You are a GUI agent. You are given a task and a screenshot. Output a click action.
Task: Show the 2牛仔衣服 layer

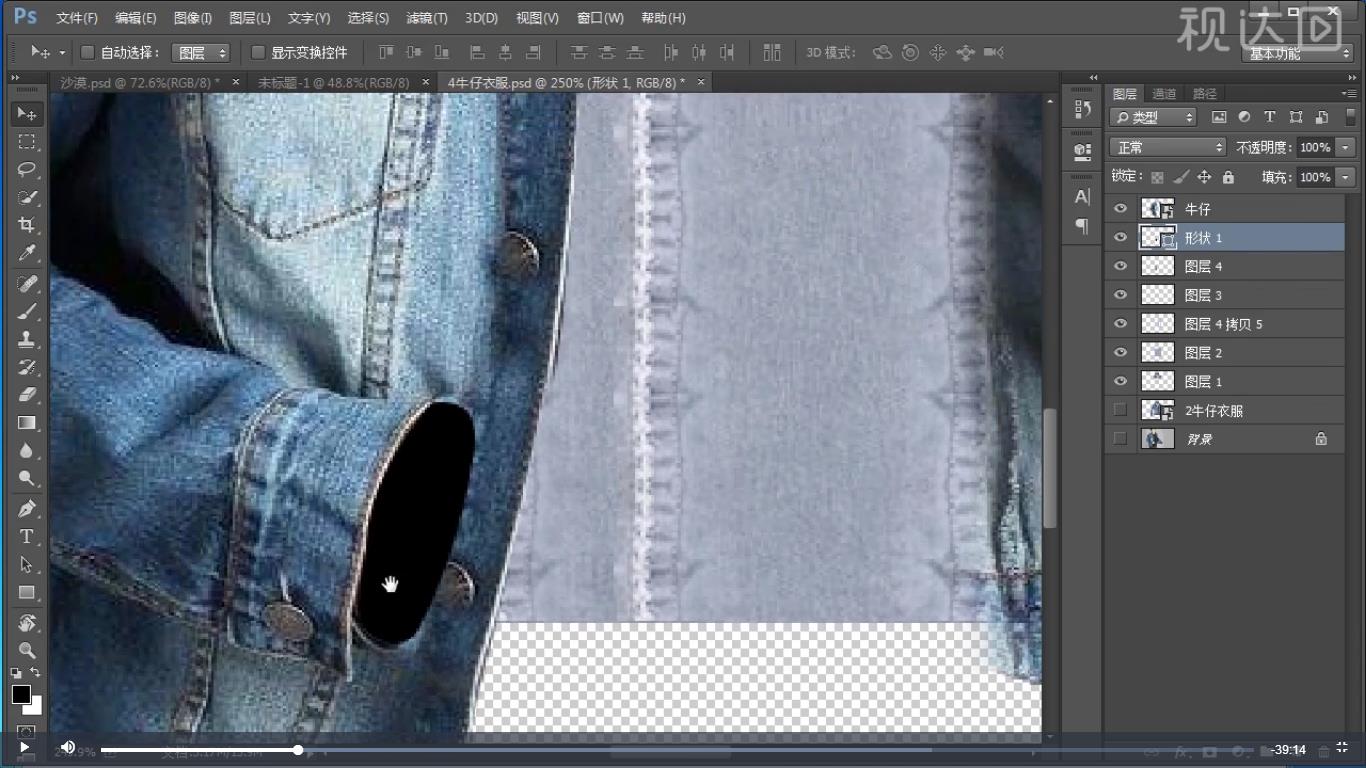(x=1120, y=410)
